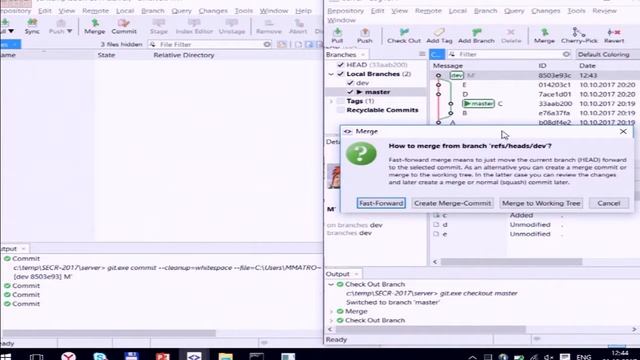
Task: Click Add Tag toolbar icon
Action: 439,36
